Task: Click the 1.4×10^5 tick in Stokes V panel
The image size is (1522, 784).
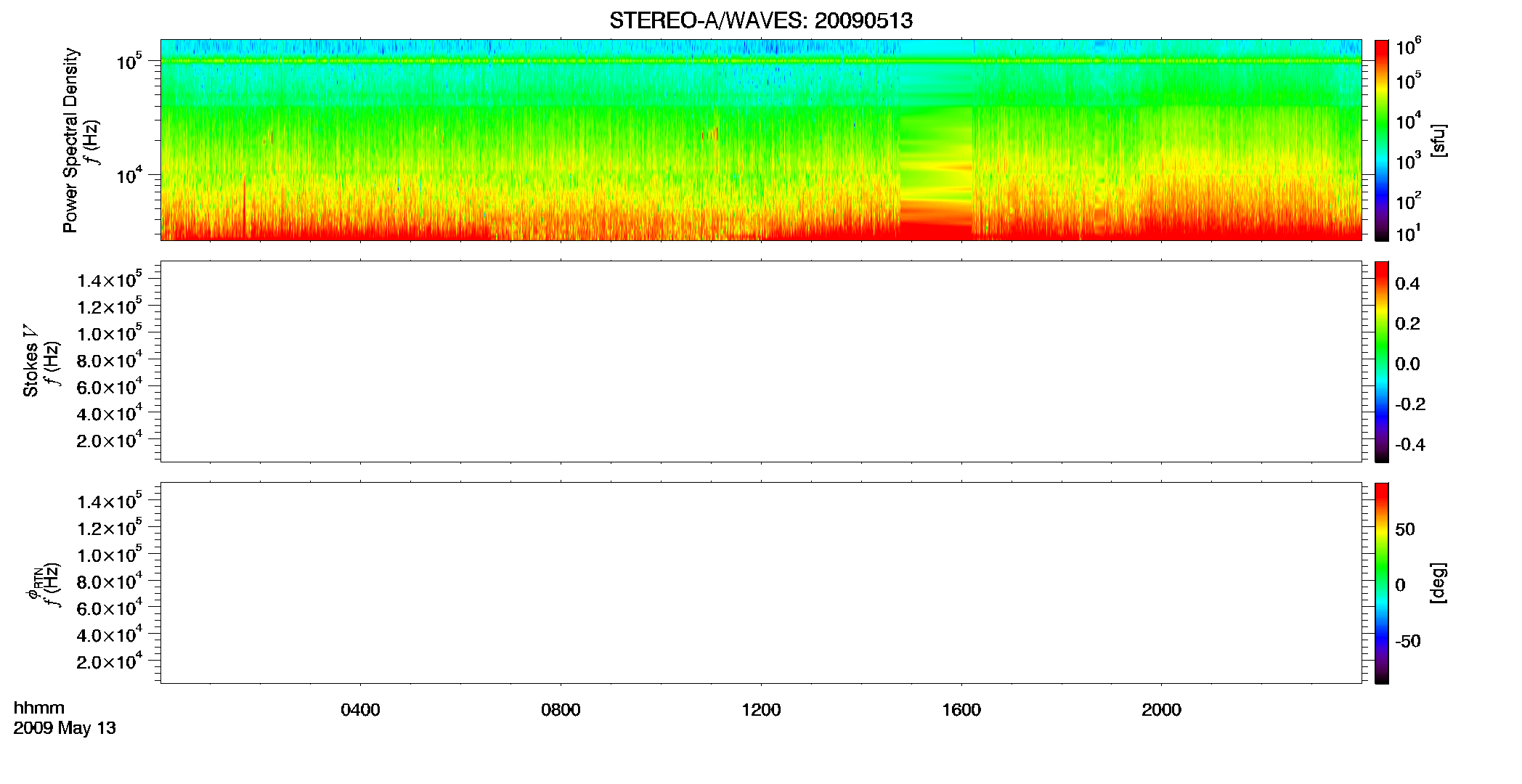Action: click(x=110, y=279)
